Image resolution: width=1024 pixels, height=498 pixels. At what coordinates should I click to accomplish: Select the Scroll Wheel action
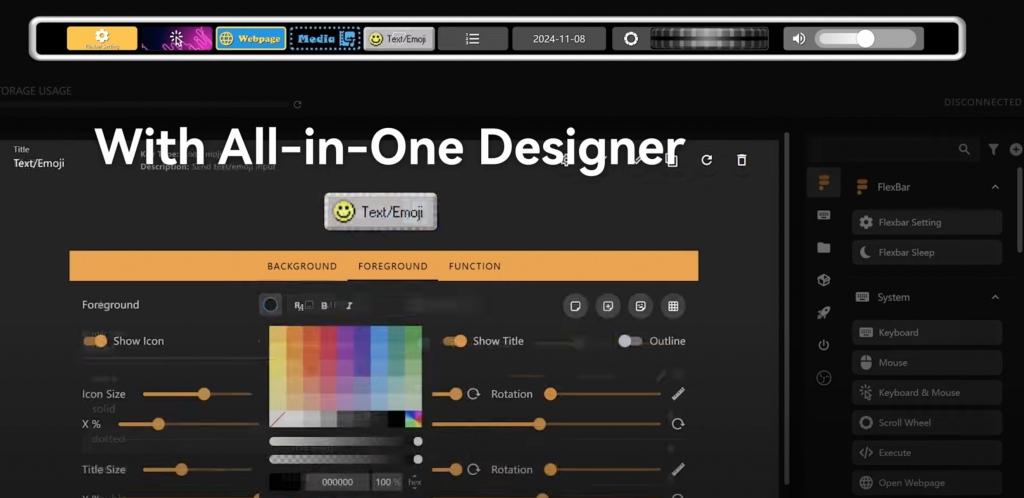(x=927, y=422)
